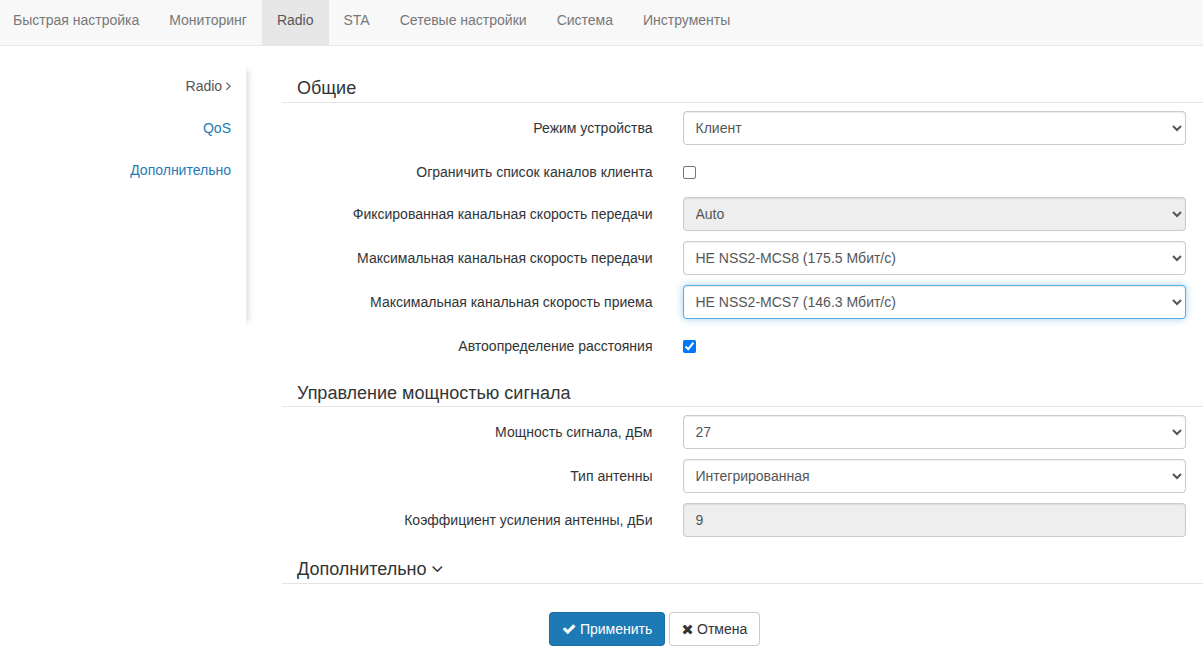Open the QoS sidebar link
The height and width of the screenshot is (670, 1203).
(x=217, y=128)
